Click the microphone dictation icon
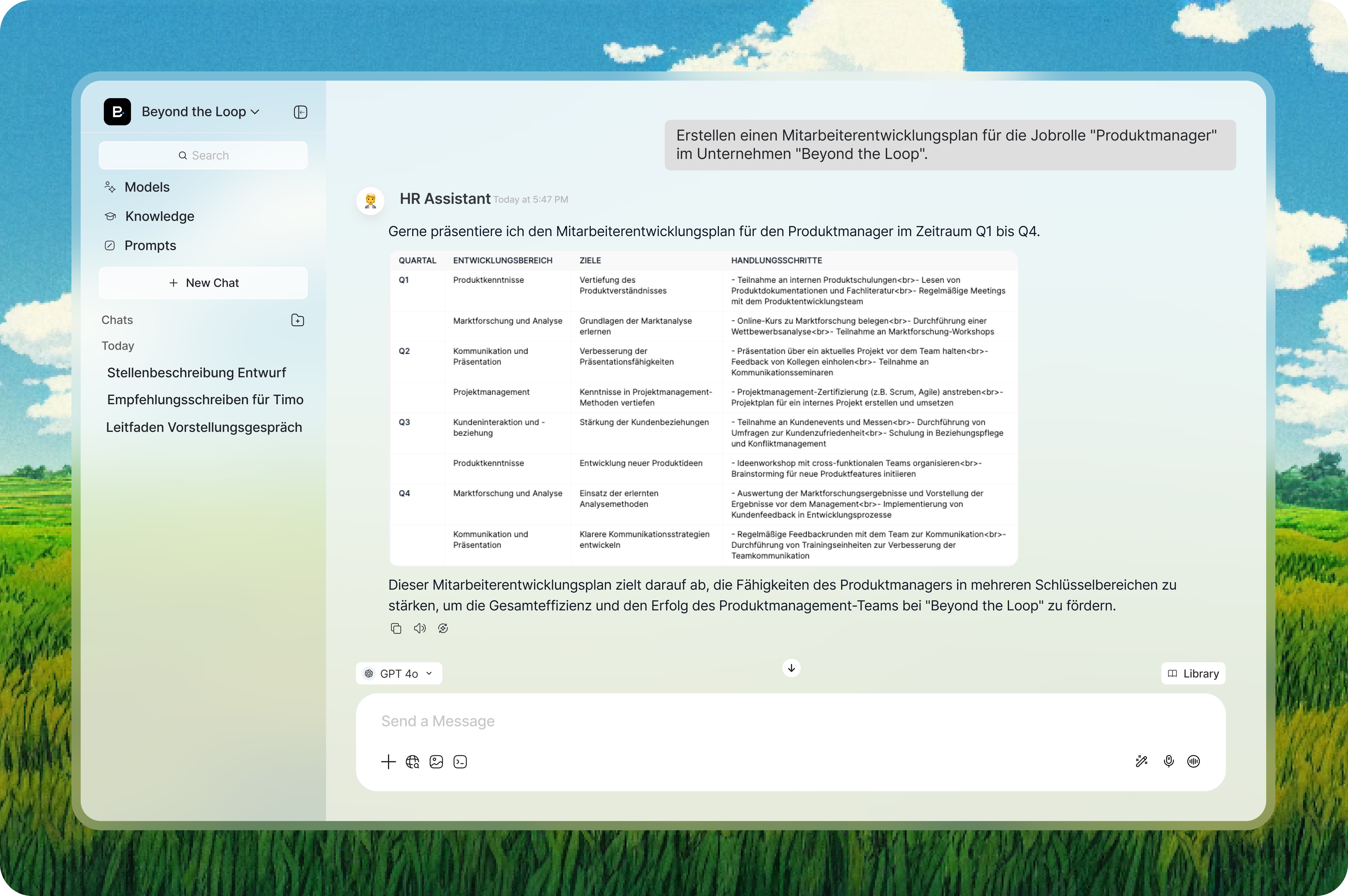 click(x=1169, y=761)
